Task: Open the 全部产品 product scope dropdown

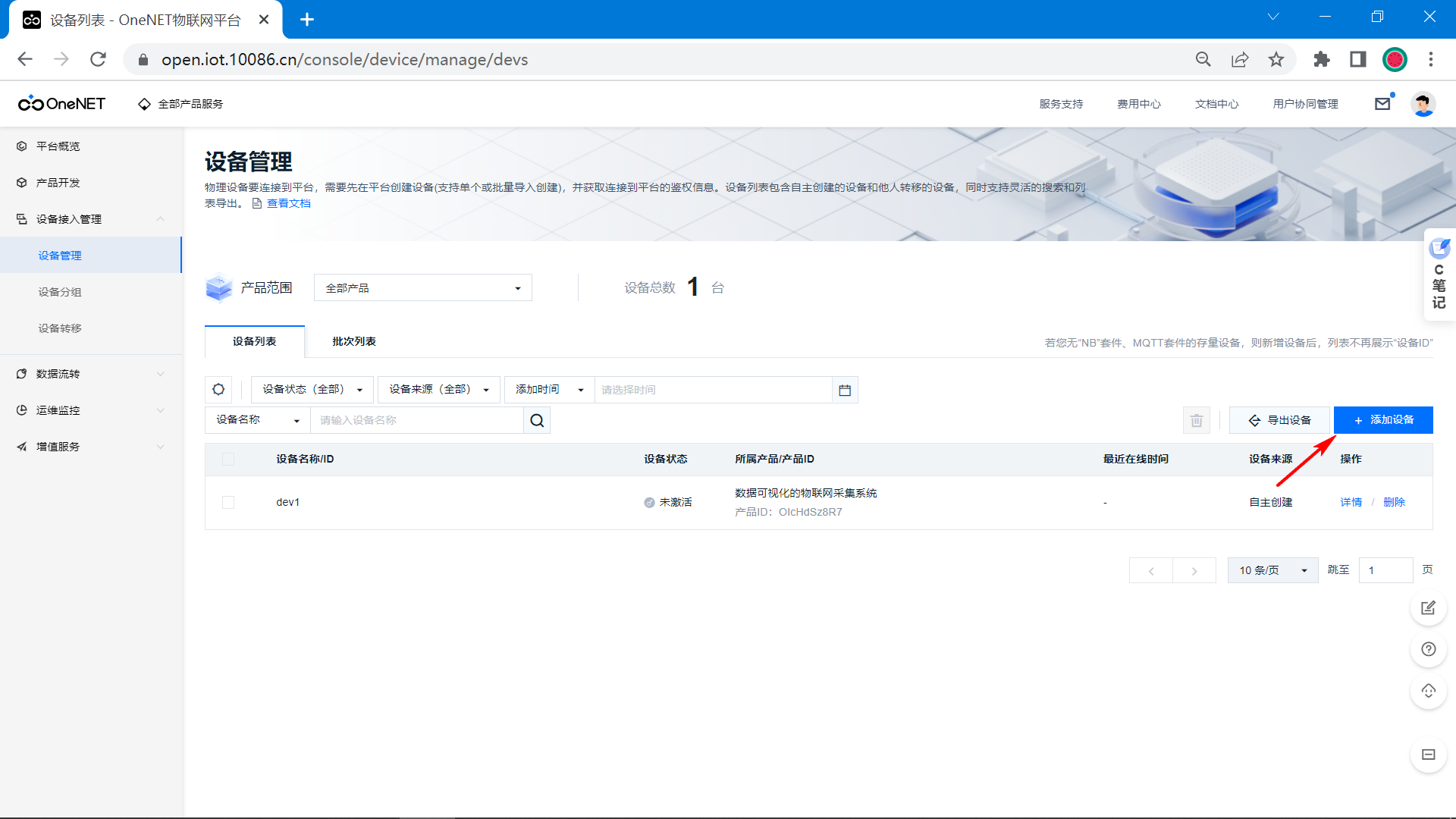Action: 422,288
